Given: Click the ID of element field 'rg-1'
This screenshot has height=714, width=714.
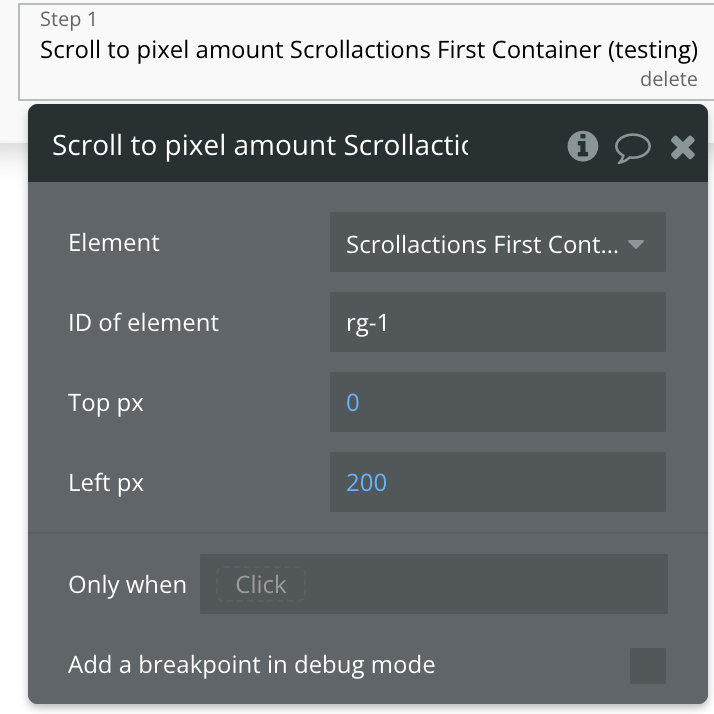Looking at the screenshot, I should click(x=497, y=323).
